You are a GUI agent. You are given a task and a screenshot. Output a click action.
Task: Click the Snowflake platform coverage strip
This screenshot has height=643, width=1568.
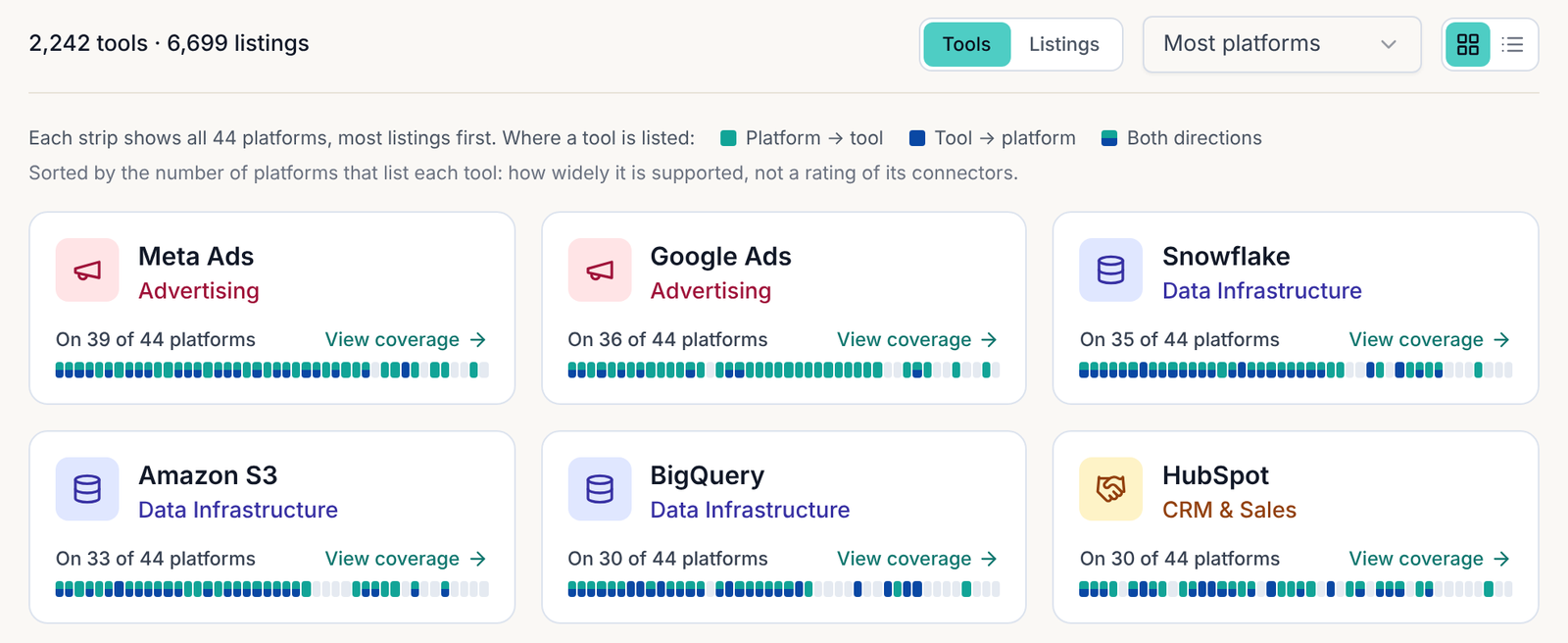[1296, 371]
